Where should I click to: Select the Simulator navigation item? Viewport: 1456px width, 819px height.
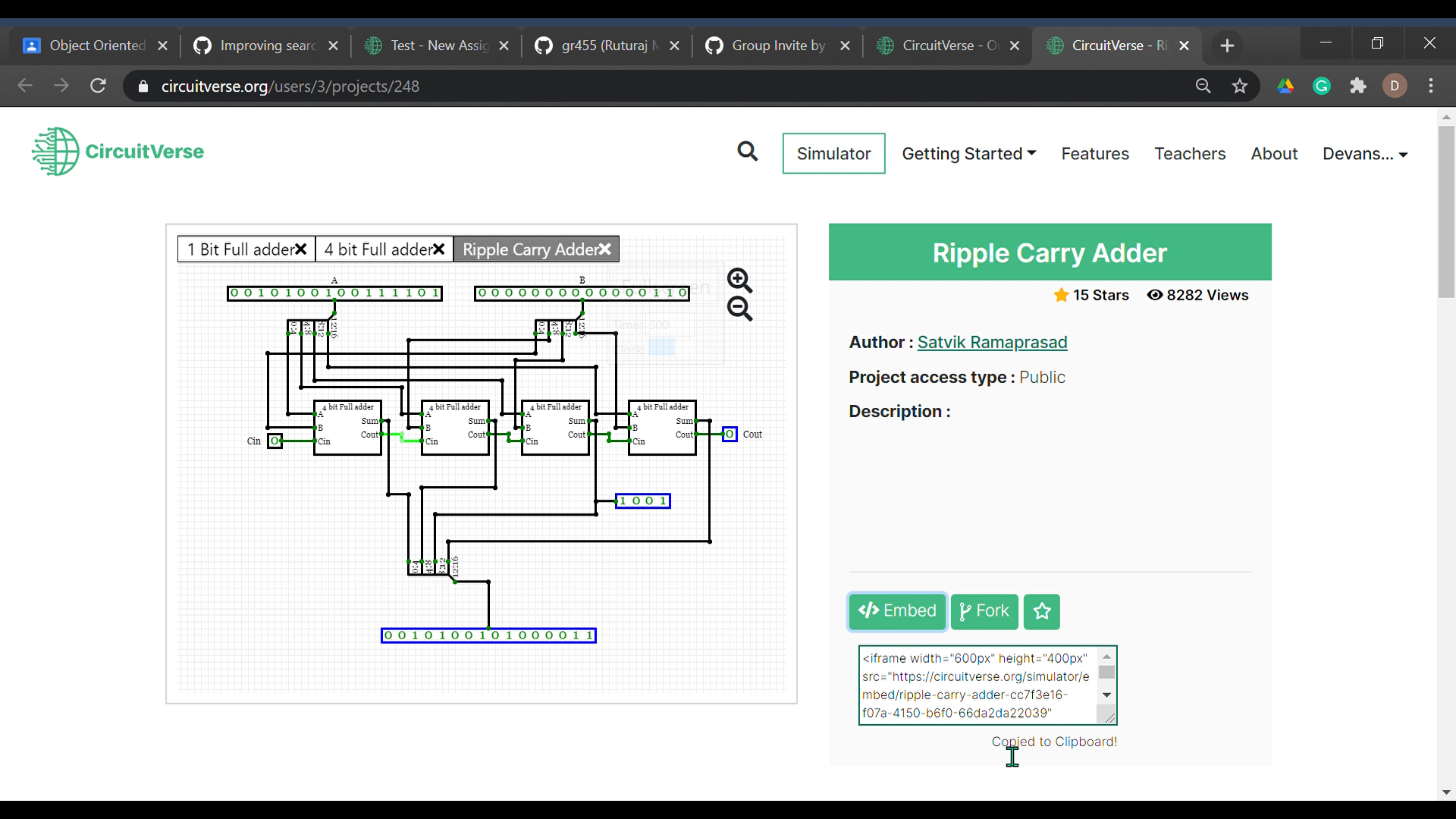[833, 153]
